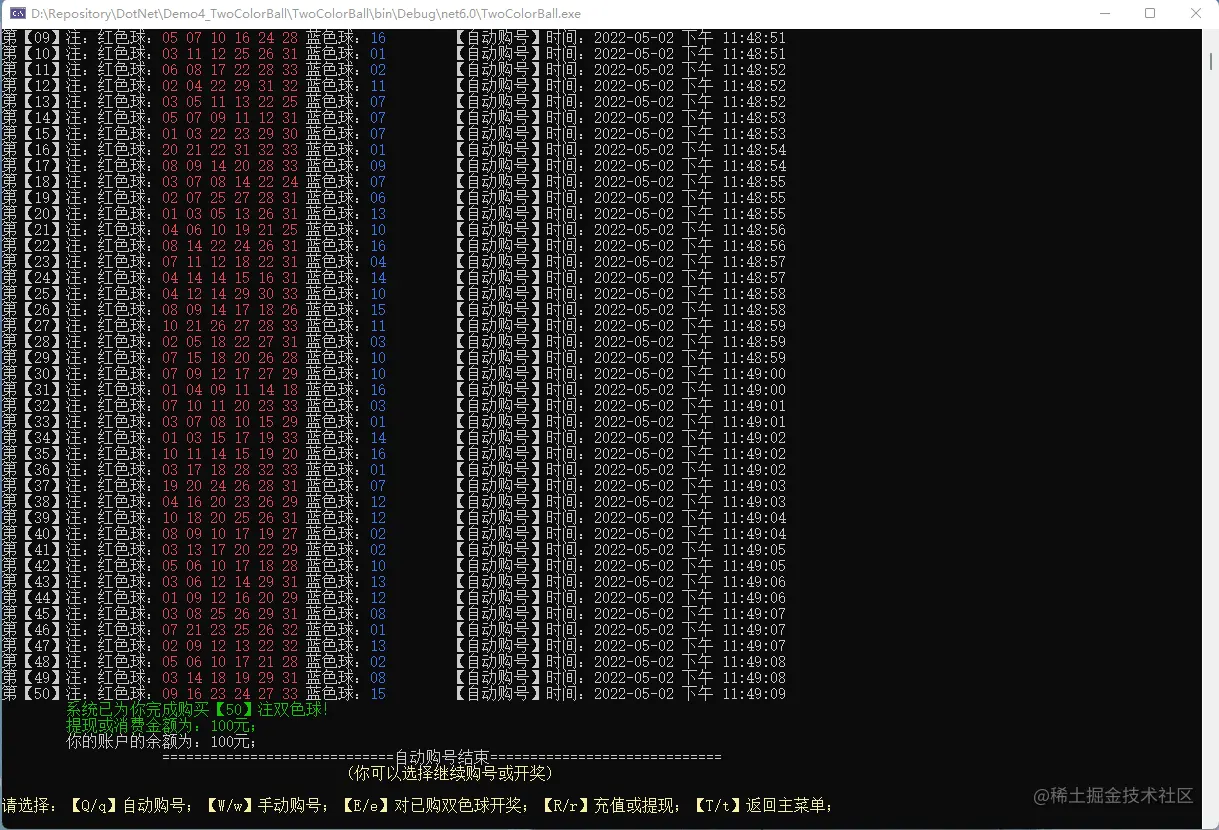
Task: Click timestamp 下午 11:48:51 on row 09
Action: [734, 38]
